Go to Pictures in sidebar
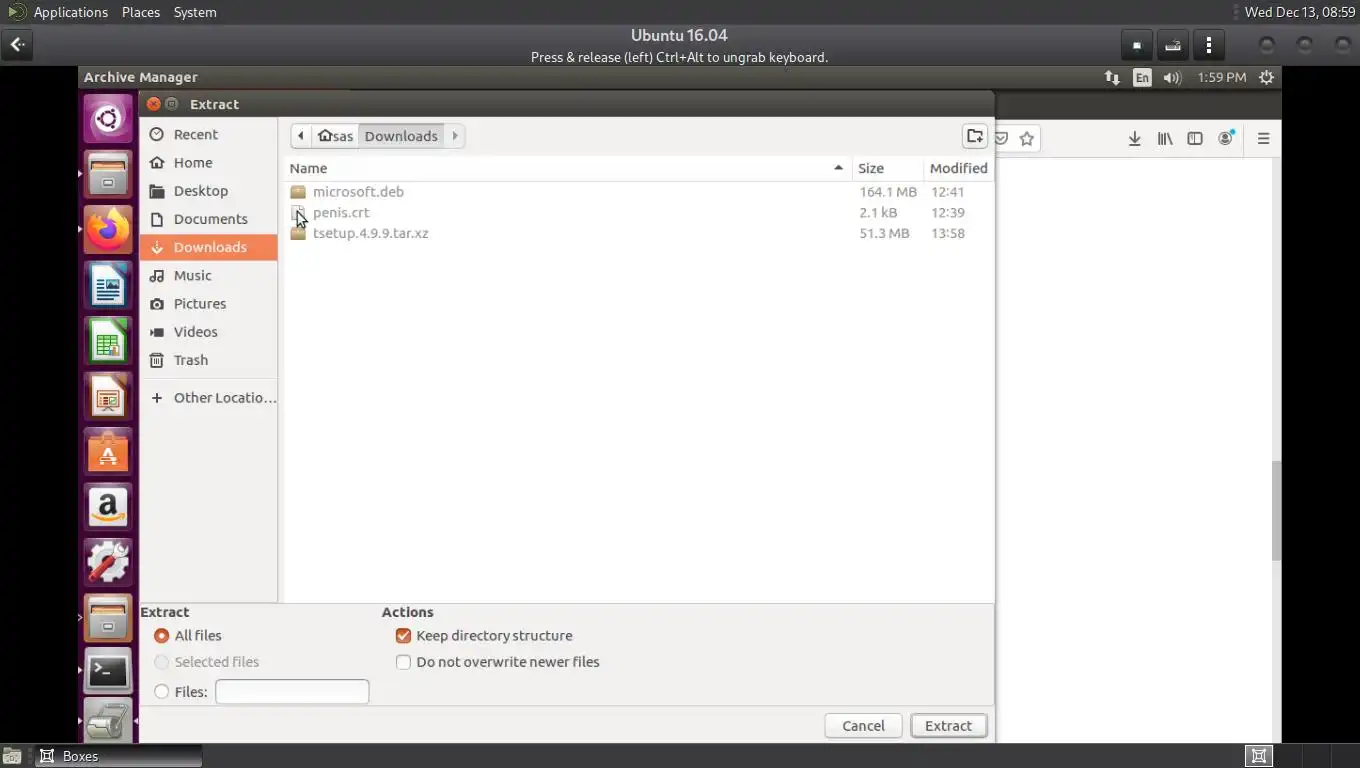Screen dimensions: 1360x768 208,303
